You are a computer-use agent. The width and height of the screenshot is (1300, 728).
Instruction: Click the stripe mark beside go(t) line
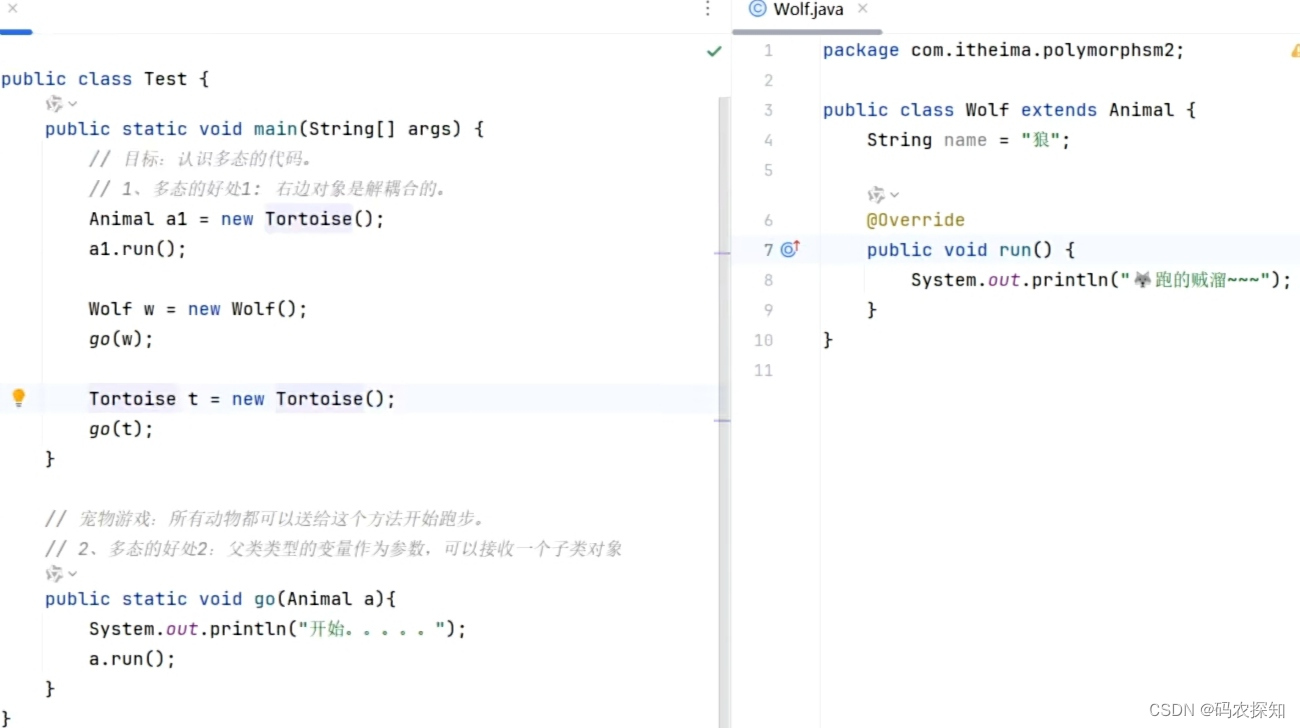[x=722, y=420]
